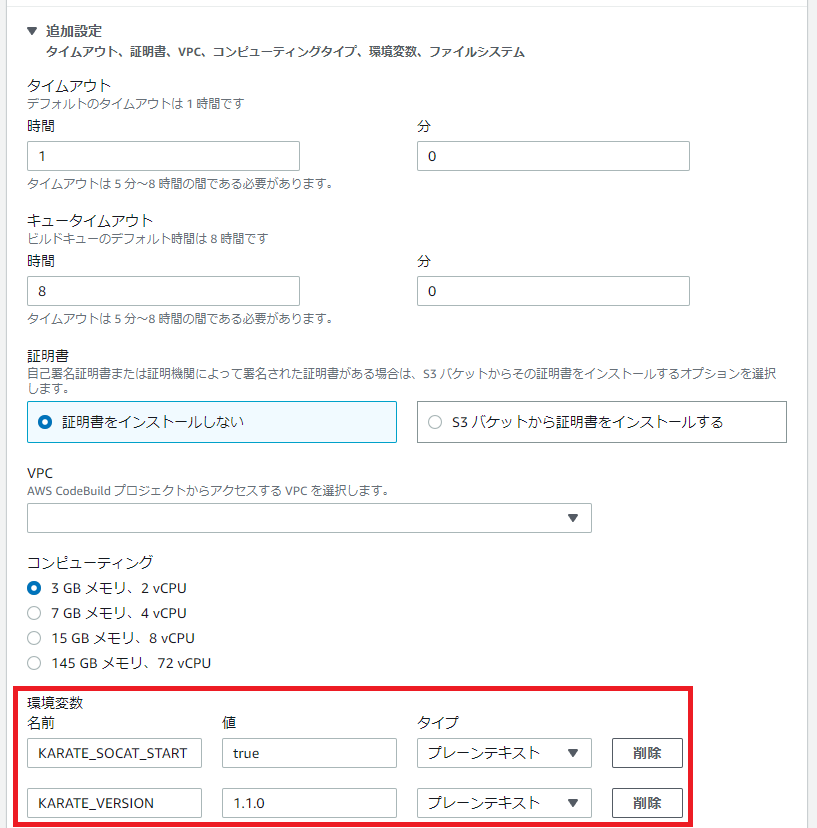Click the empty VPC selection box
Viewport: 817px width, 828px height.
[290, 518]
